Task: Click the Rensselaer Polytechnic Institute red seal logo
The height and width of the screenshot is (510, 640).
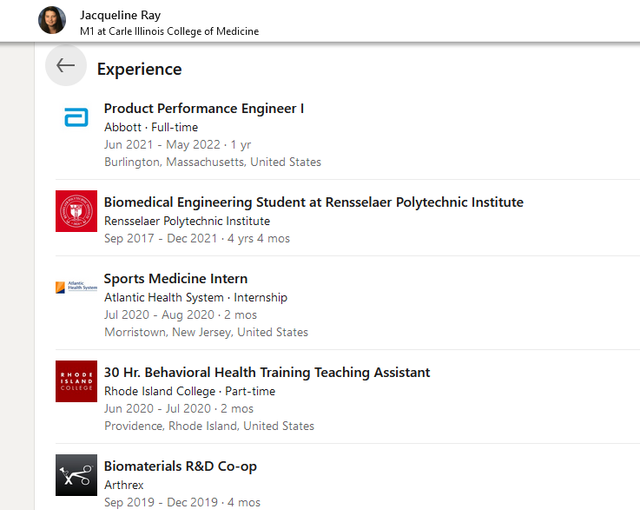Action: 76,211
